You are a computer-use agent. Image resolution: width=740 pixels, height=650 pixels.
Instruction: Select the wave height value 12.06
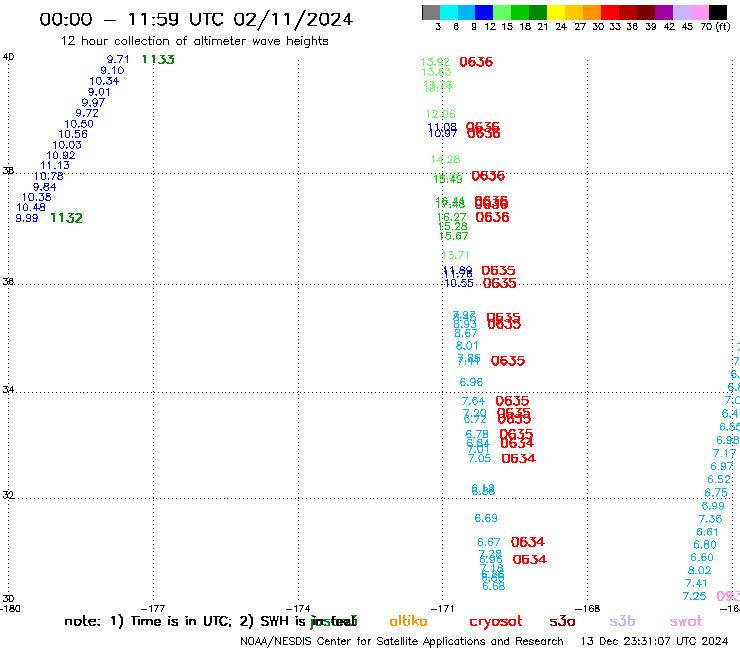[440, 114]
